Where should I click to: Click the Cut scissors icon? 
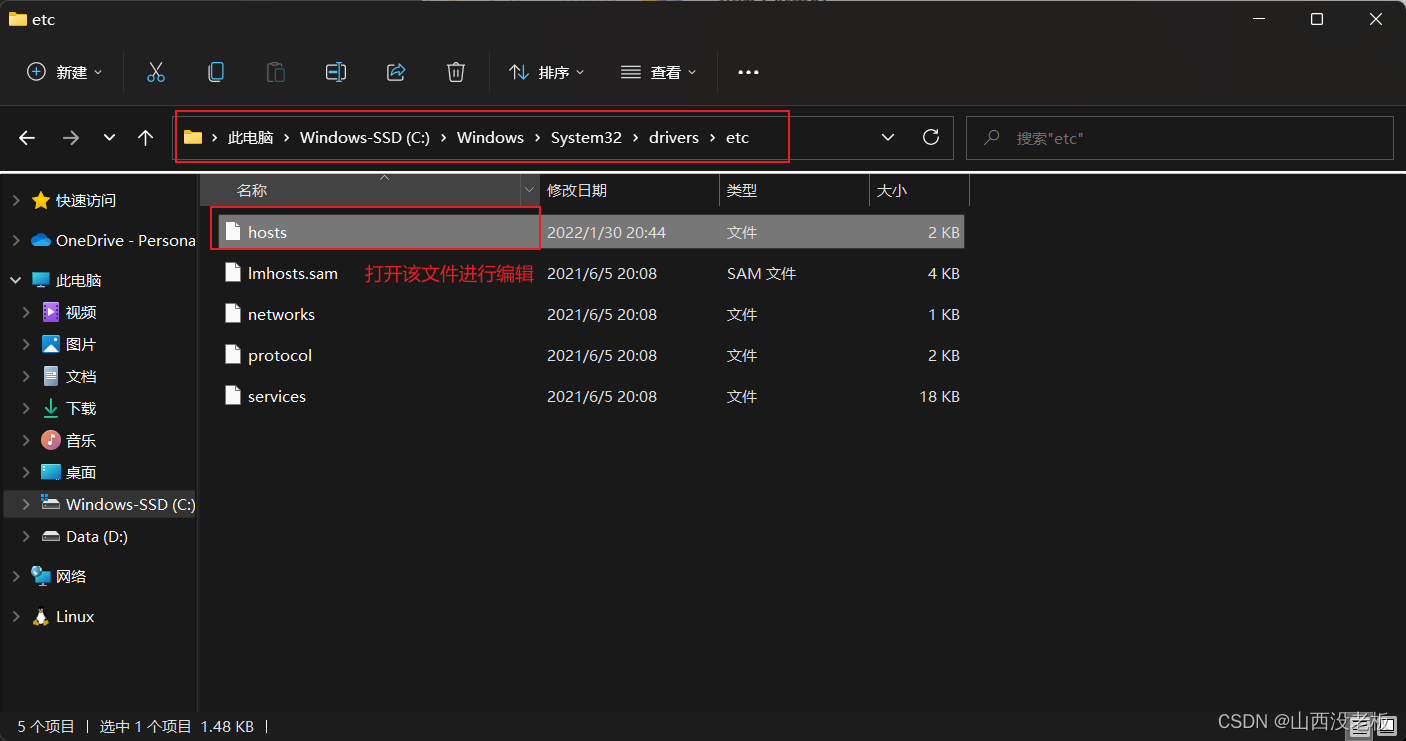155,72
